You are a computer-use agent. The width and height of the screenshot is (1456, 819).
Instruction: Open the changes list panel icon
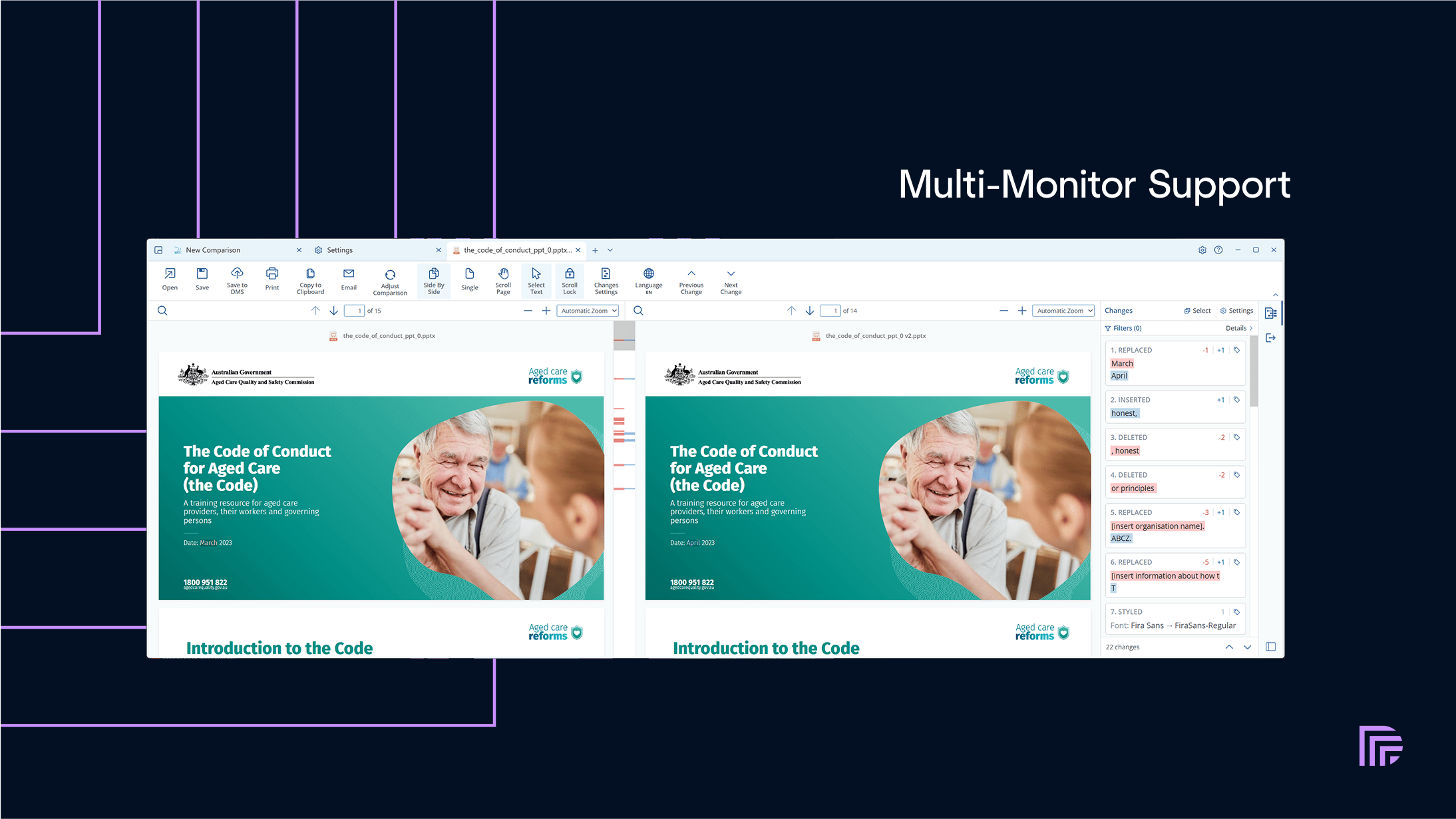[x=1271, y=313]
